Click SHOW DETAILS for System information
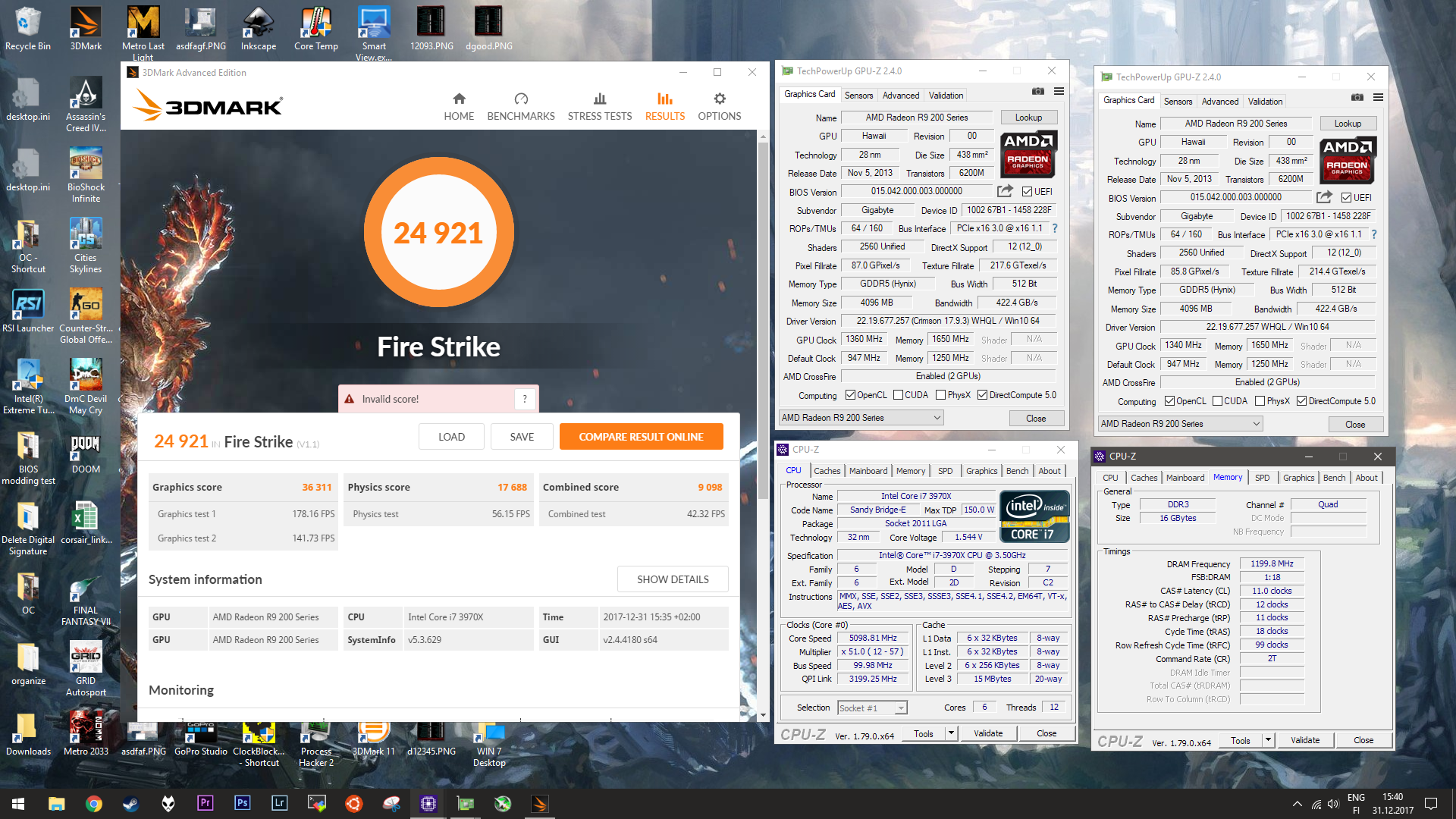 point(673,579)
